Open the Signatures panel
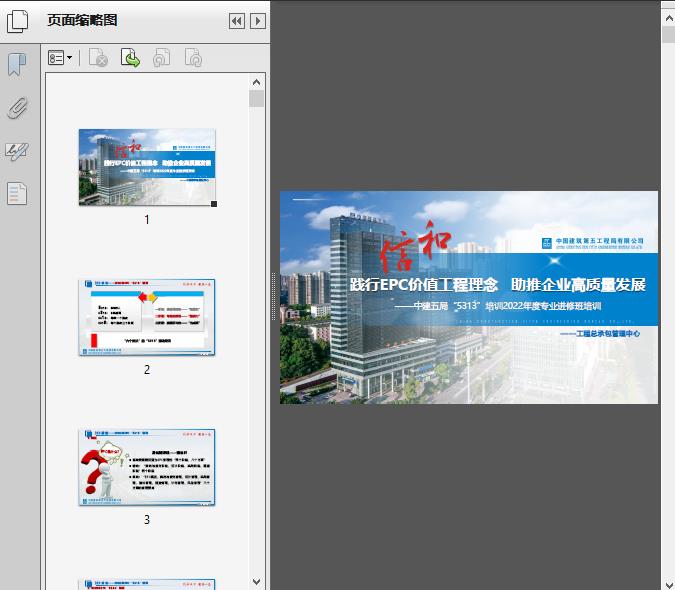This screenshot has height=590, width=675. point(17,151)
